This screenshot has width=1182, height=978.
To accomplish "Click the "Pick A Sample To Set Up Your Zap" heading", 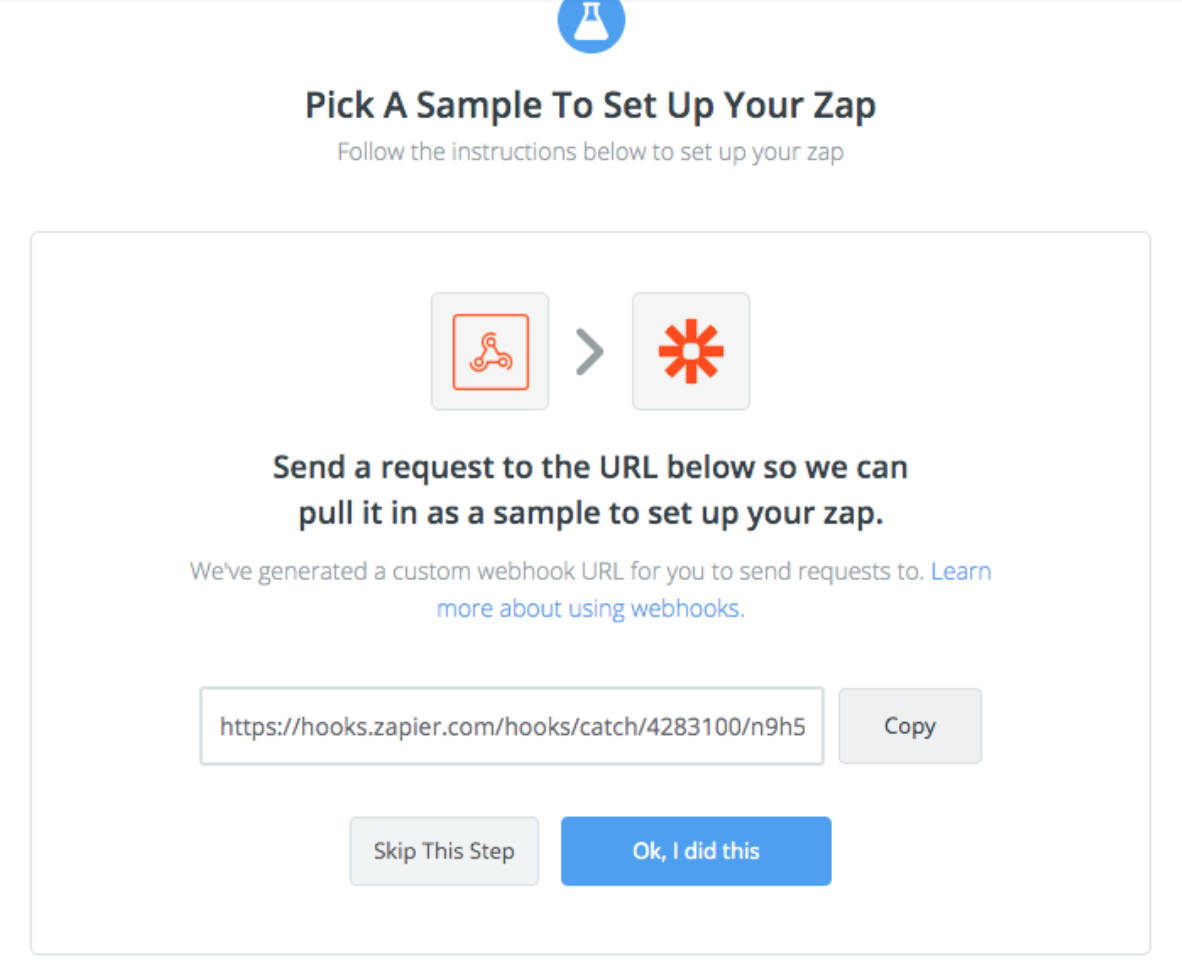I will (x=590, y=106).
